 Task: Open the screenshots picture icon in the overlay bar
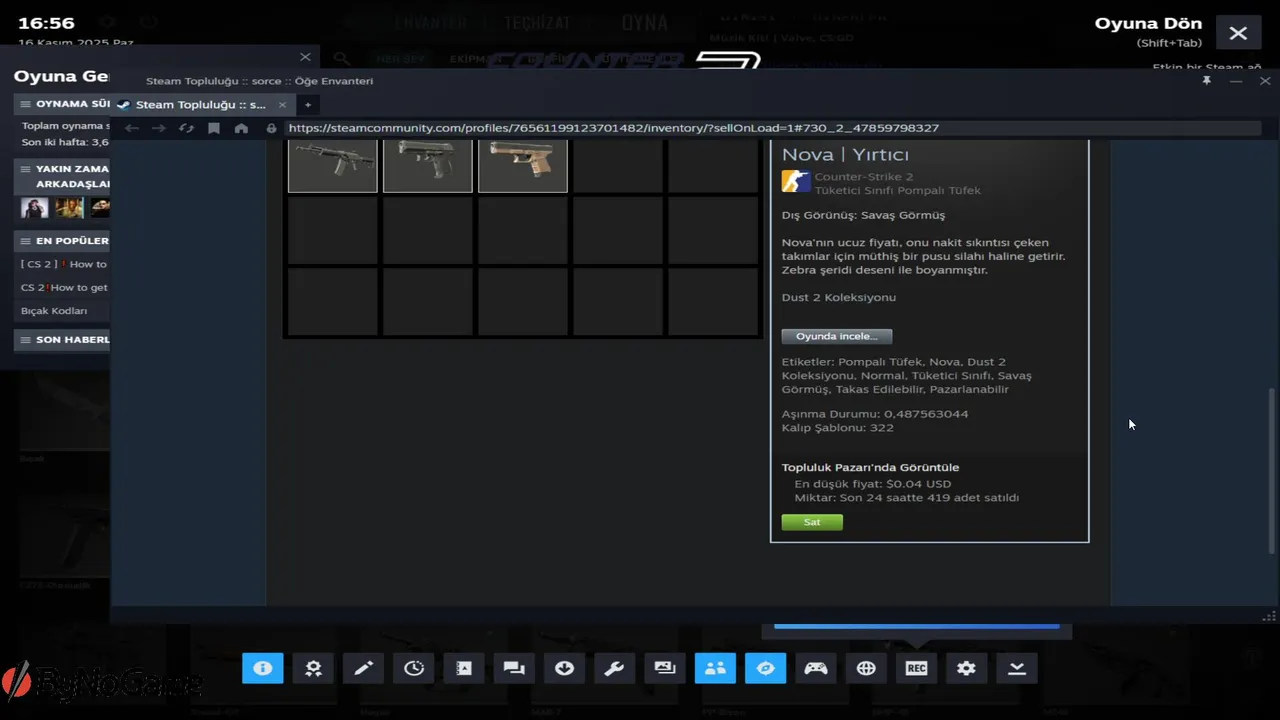tap(665, 668)
